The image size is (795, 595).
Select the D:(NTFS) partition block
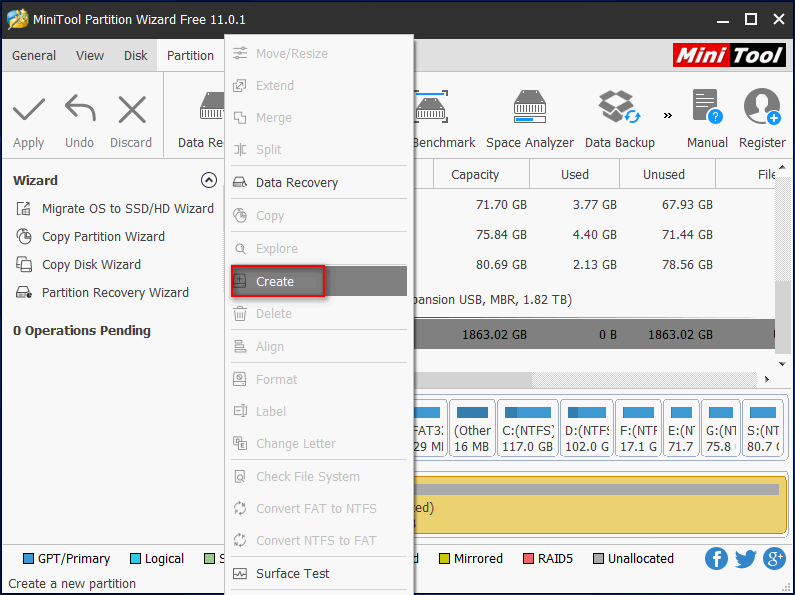pos(587,428)
